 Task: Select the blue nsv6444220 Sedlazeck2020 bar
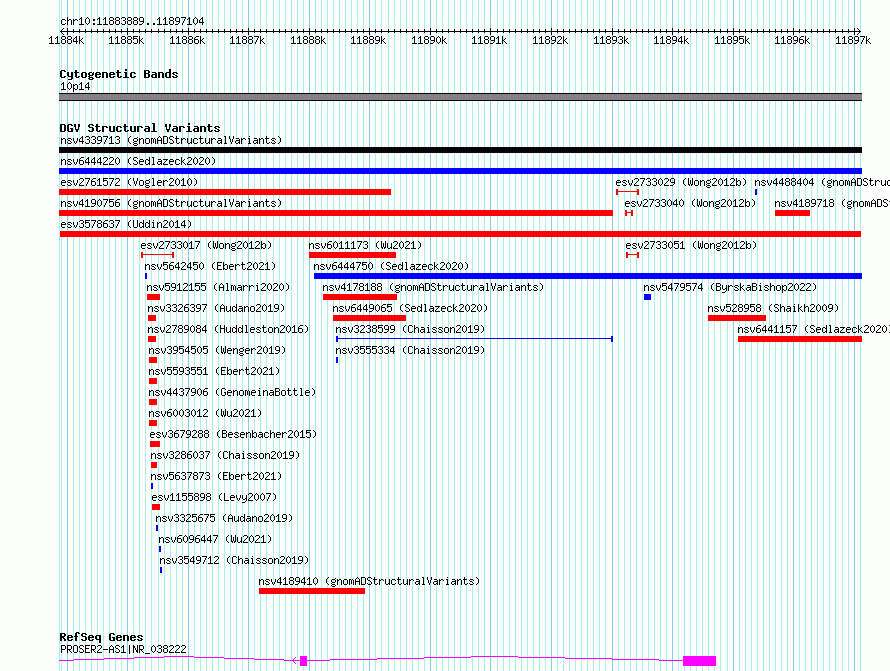pos(460,171)
